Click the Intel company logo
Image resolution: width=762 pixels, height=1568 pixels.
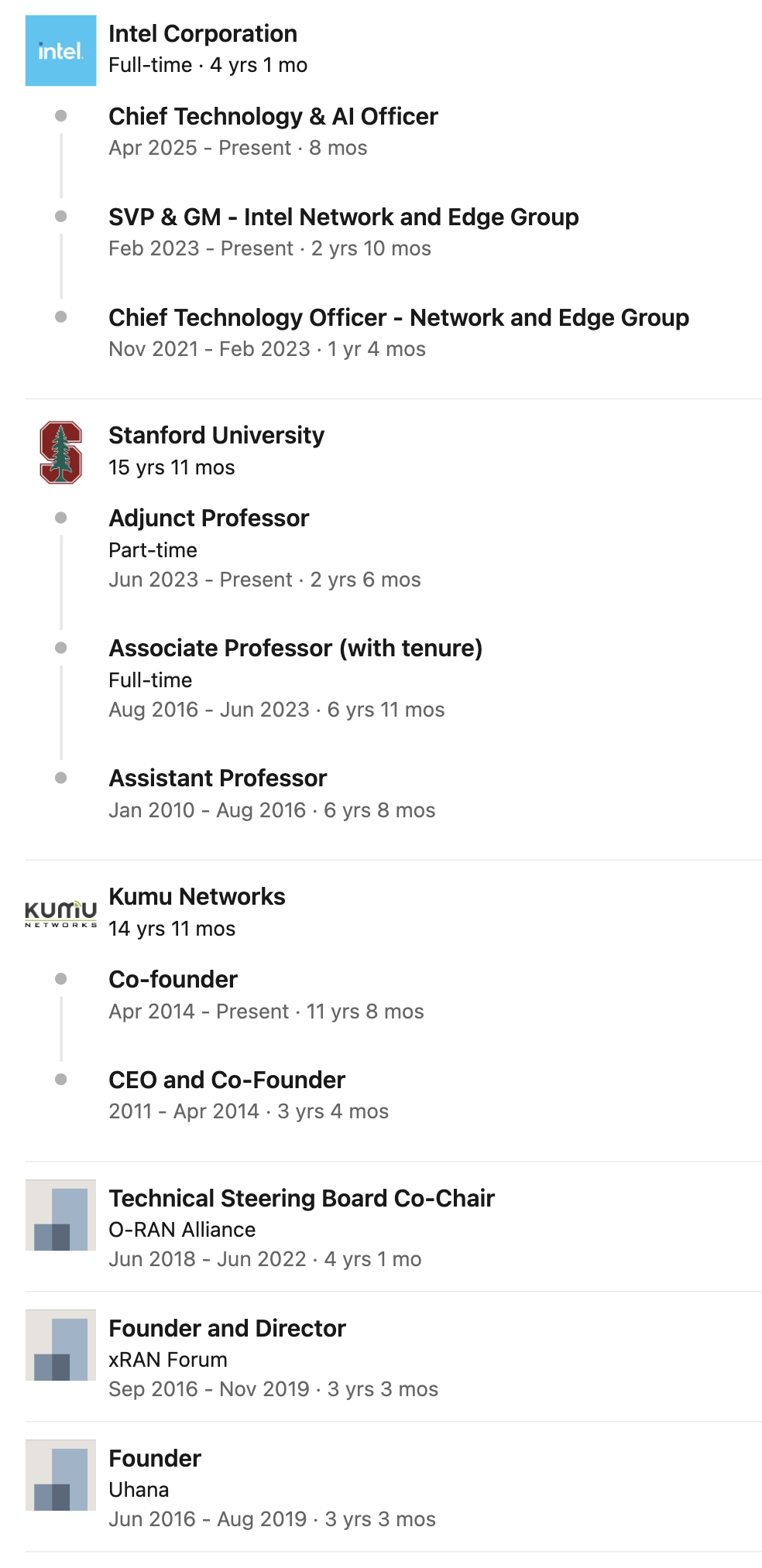[x=60, y=50]
